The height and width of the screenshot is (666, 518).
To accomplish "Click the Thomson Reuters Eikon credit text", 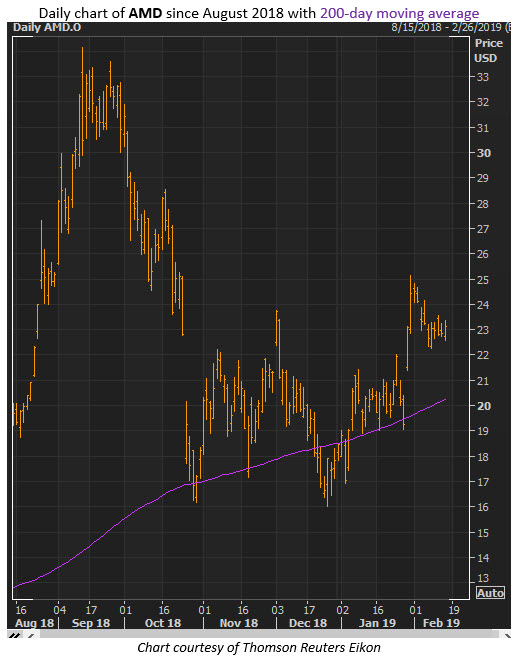I will pyautogui.click(x=311, y=647).
